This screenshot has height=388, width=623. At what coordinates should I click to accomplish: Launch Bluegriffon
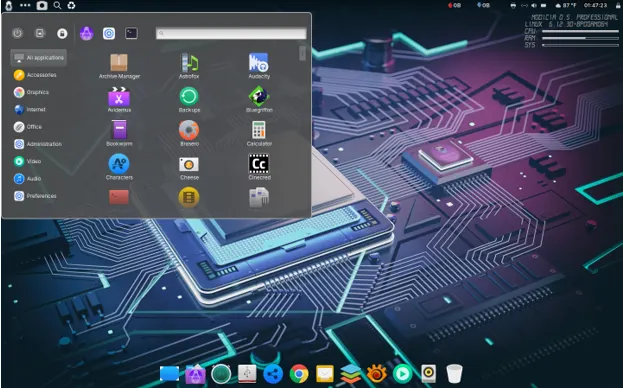[x=259, y=100]
